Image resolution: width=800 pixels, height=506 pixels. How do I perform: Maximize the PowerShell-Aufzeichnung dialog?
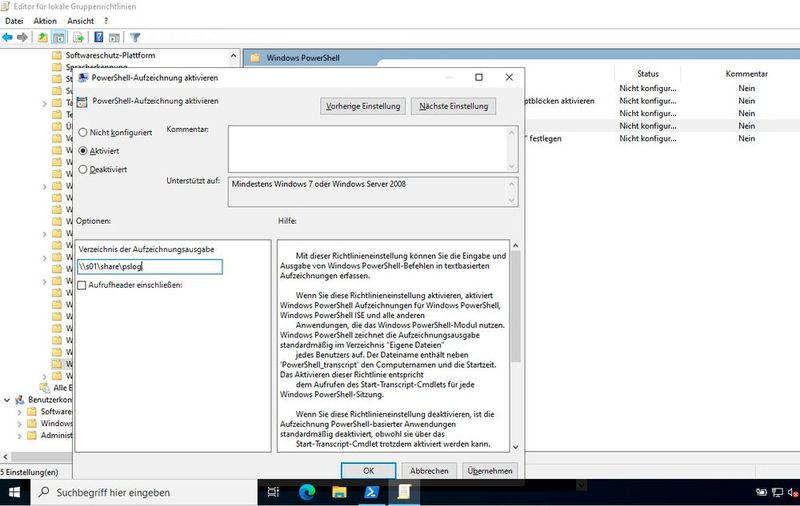(x=479, y=77)
